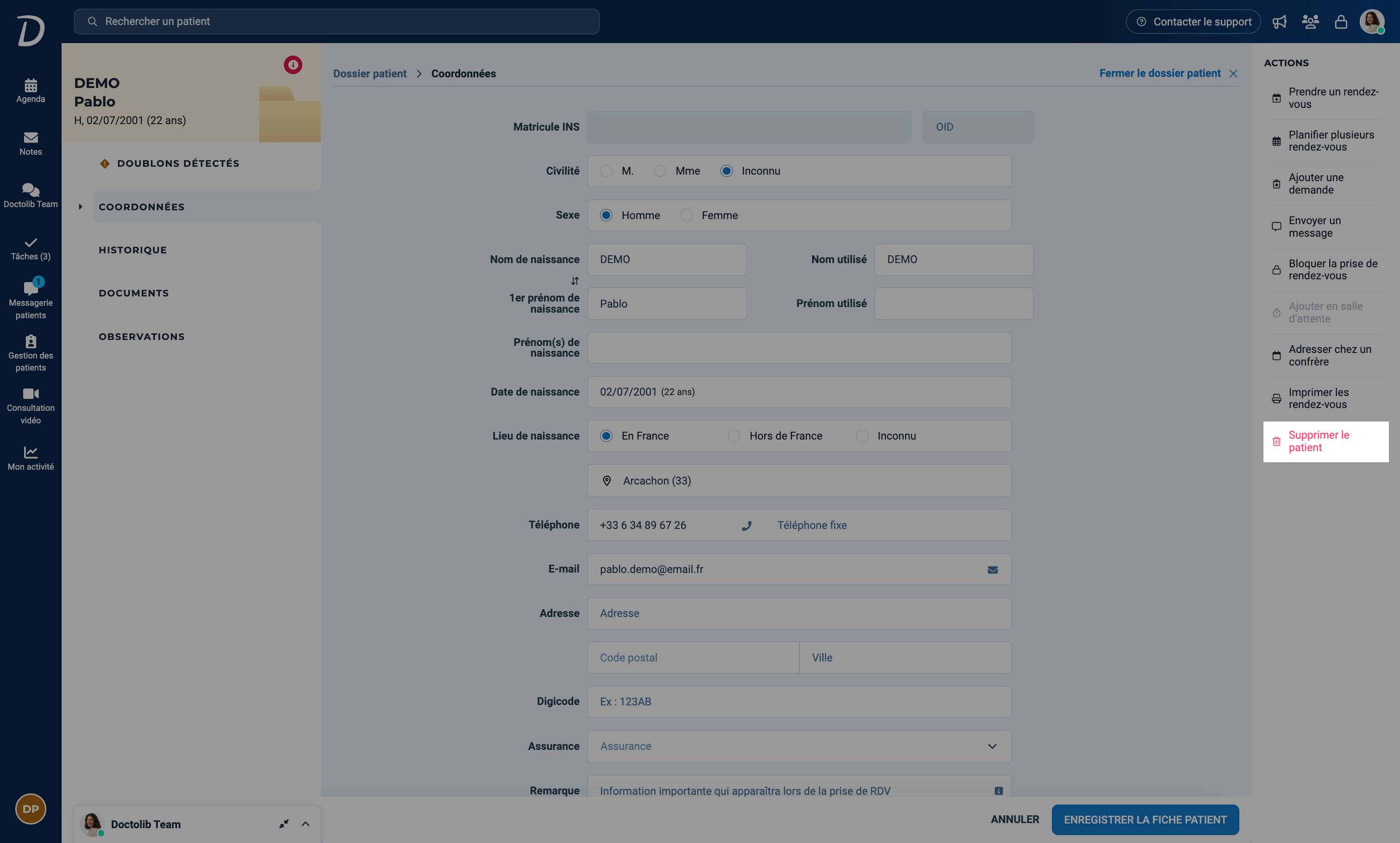Select birthplace En France radio
This screenshot has width=1400, height=843.
[x=606, y=436]
